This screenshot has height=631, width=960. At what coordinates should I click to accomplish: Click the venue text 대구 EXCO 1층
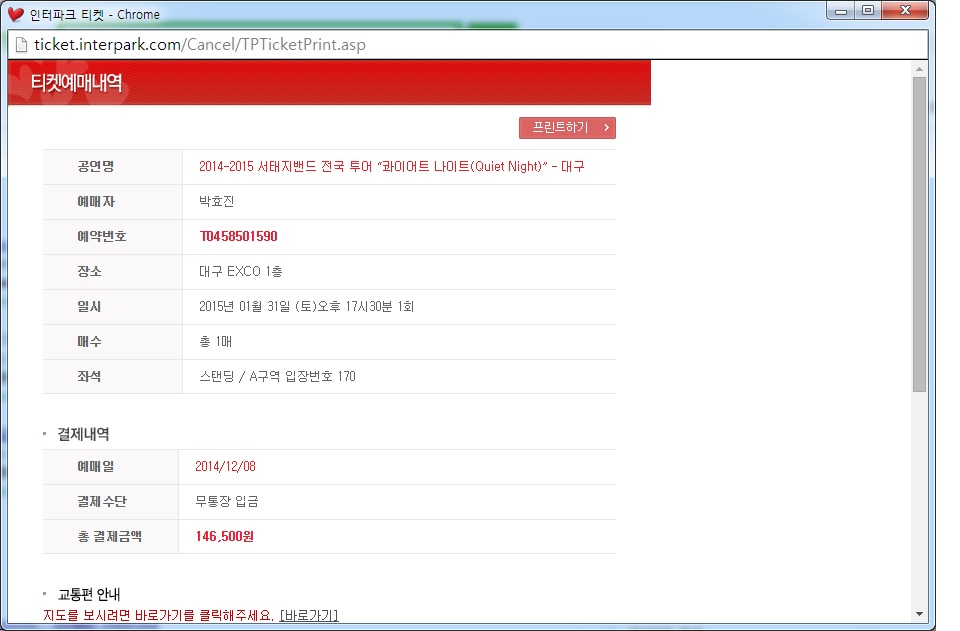241,272
